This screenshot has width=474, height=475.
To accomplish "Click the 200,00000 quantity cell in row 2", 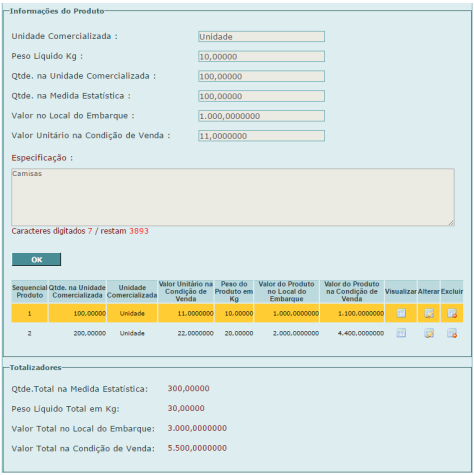I will (x=77, y=333).
